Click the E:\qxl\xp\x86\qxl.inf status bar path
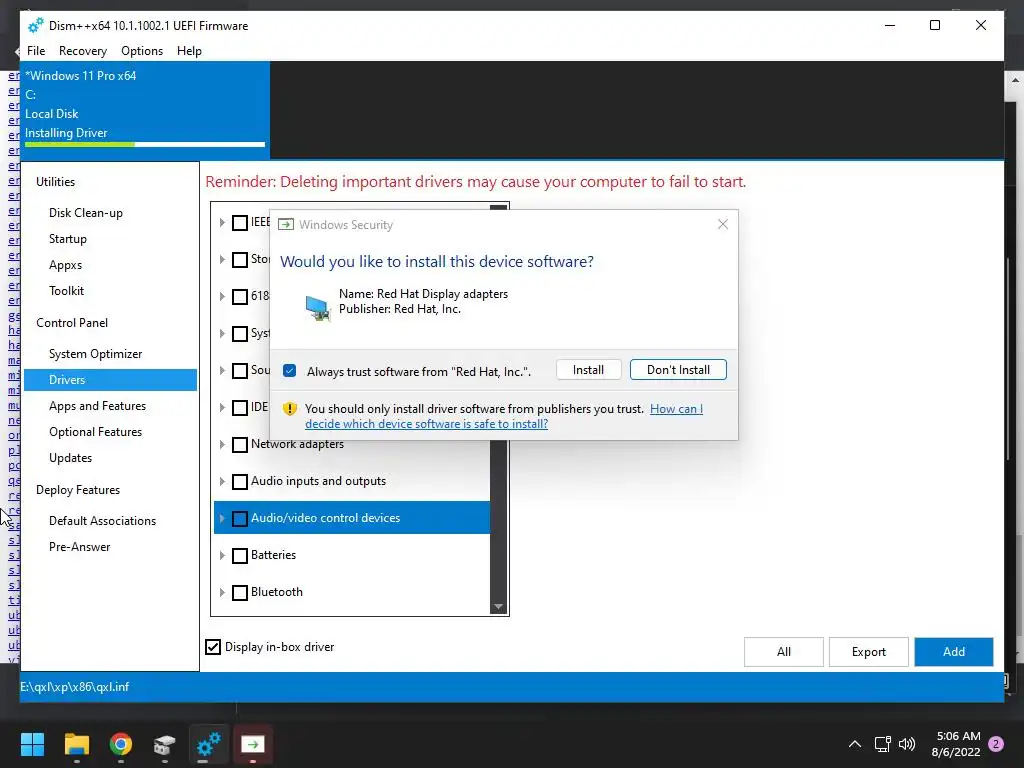The image size is (1024, 768). pos(74,687)
